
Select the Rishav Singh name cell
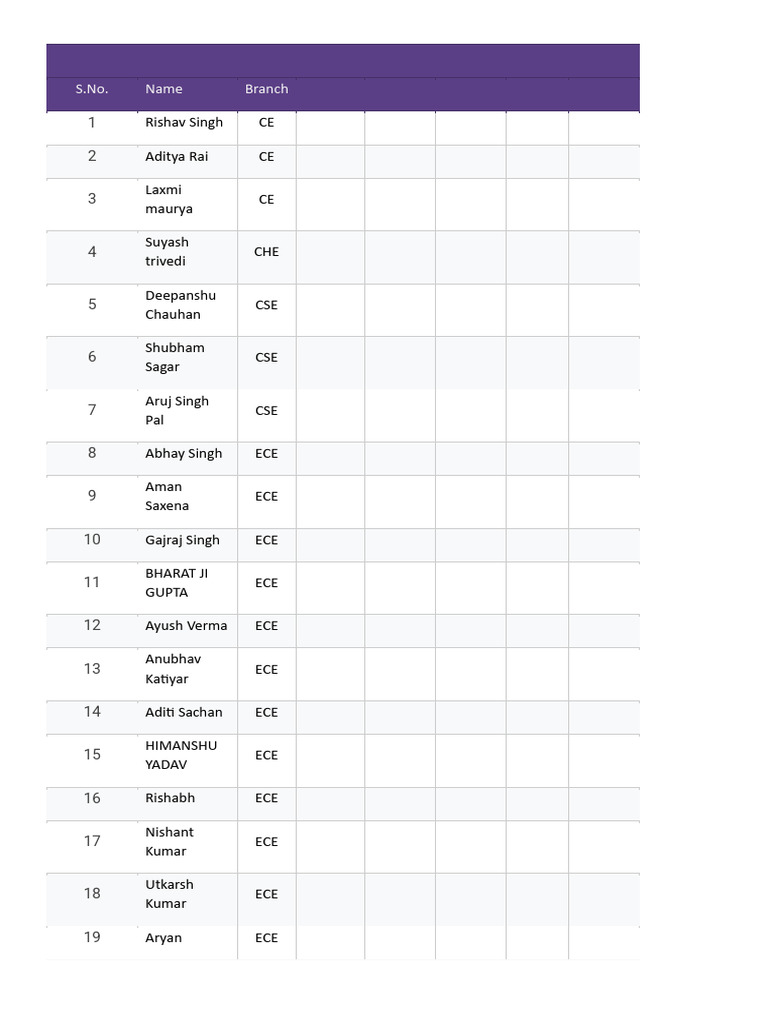(x=184, y=123)
